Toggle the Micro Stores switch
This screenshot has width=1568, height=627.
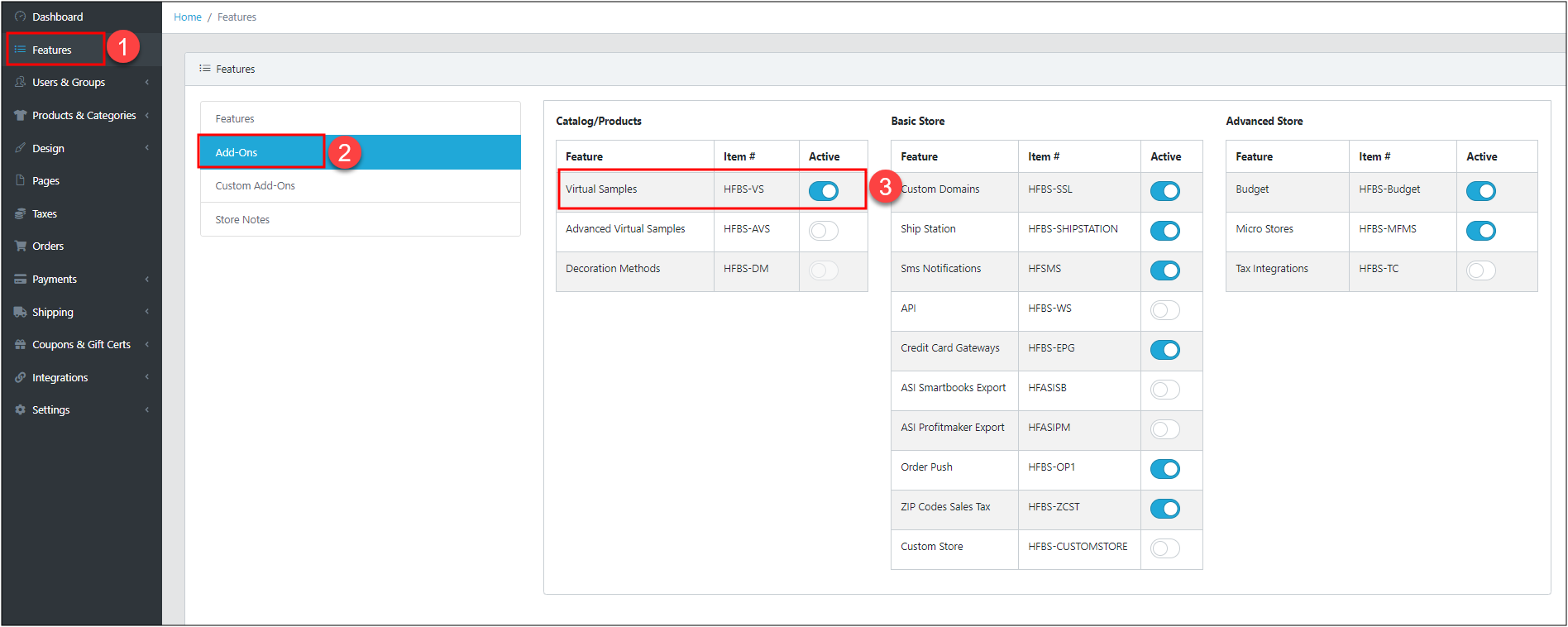1481,231
